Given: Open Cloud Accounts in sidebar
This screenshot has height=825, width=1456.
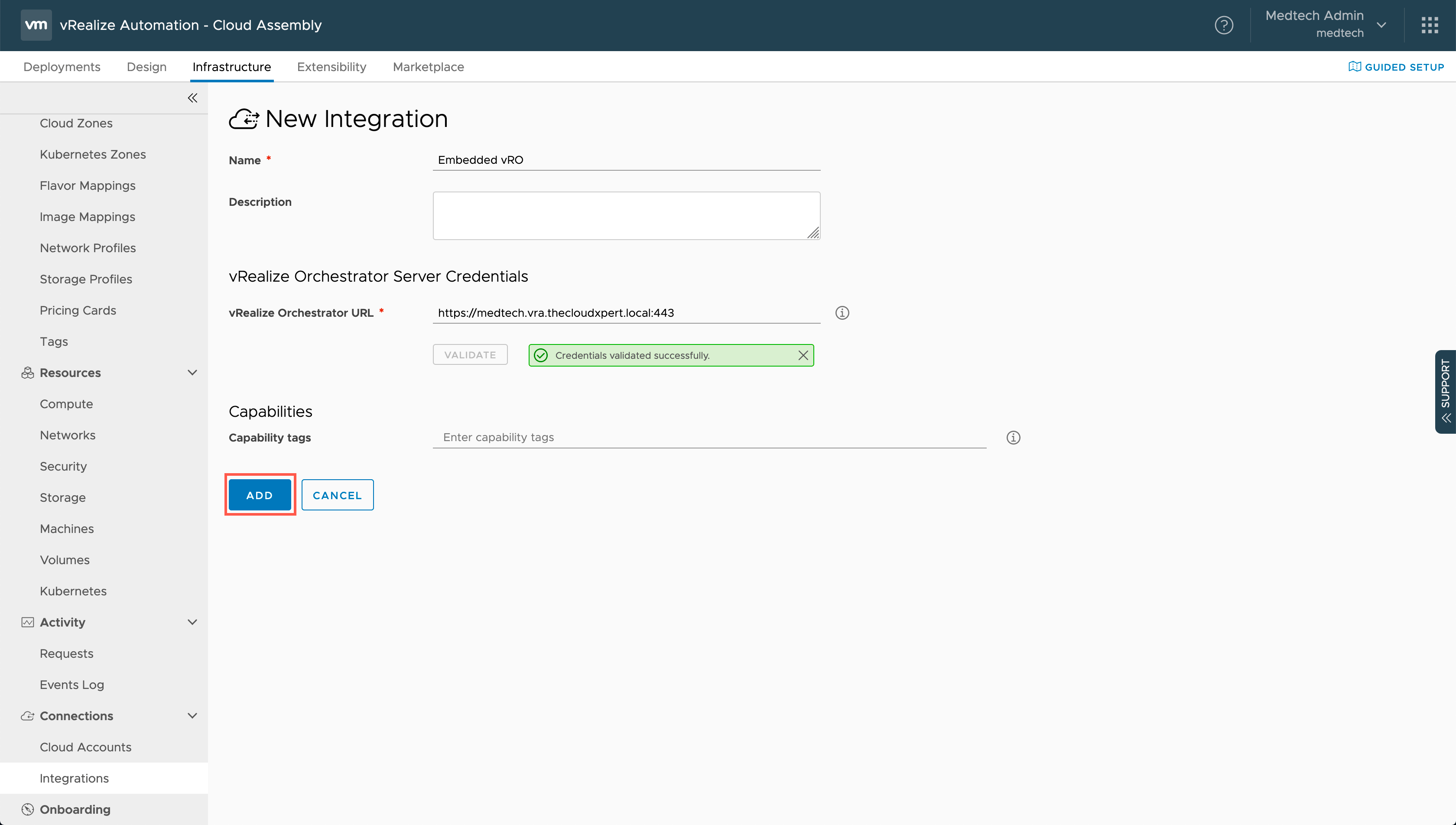Looking at the screenshot, I should (85, 747).
